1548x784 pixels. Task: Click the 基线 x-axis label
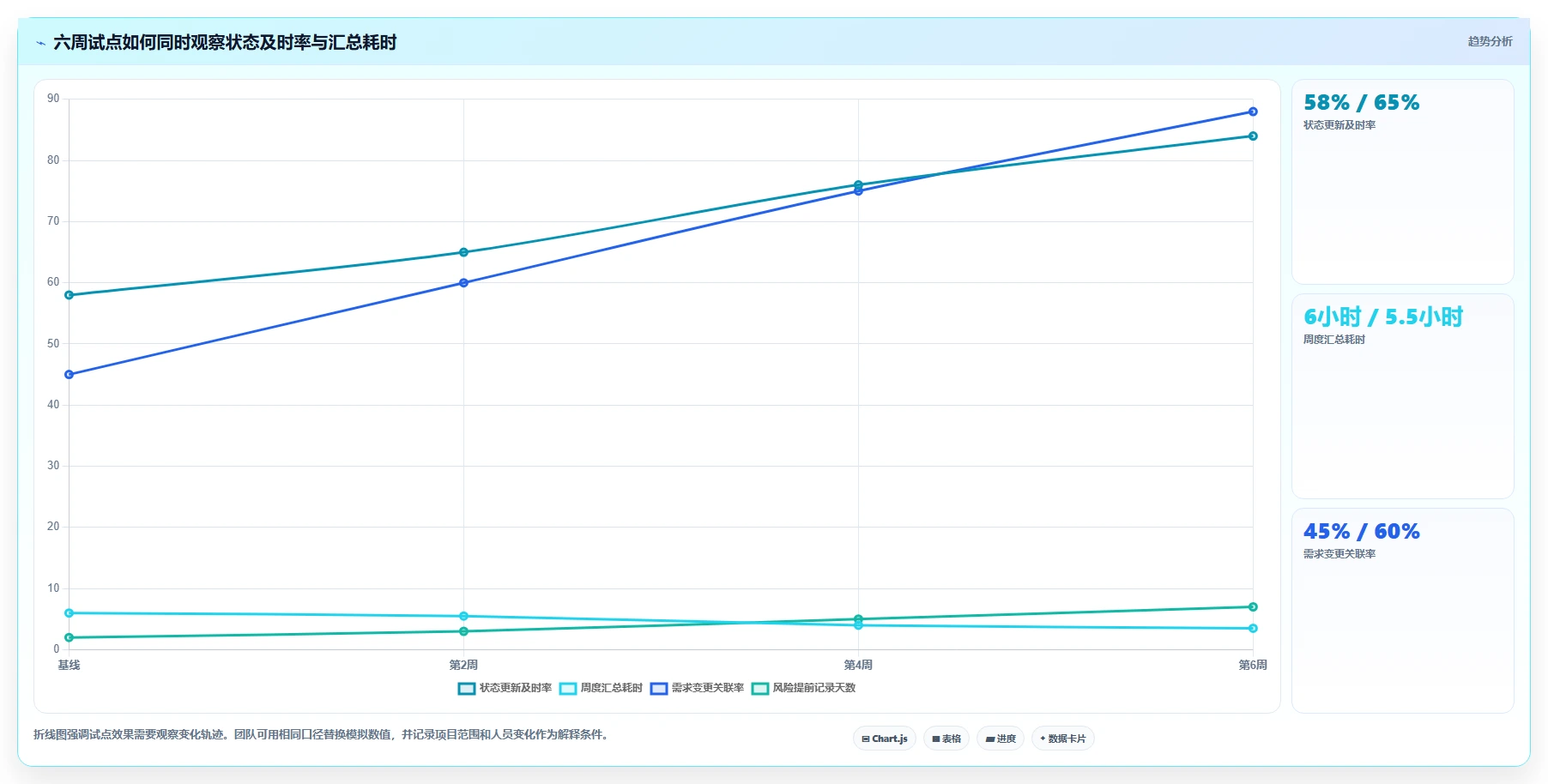(x=69, y=666)
